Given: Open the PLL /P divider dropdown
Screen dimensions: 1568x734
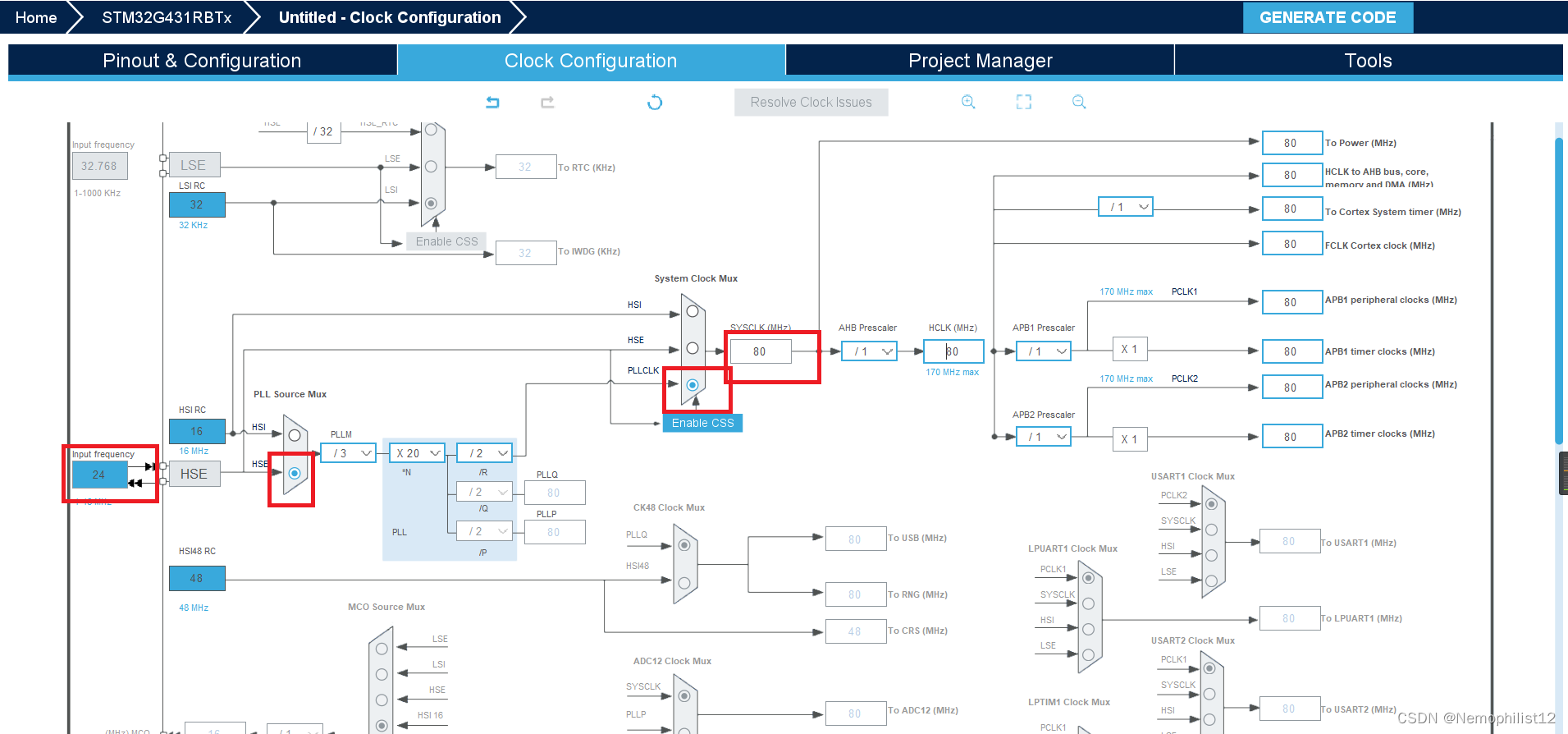Looking at the screenshot, I should pos(486,531).
